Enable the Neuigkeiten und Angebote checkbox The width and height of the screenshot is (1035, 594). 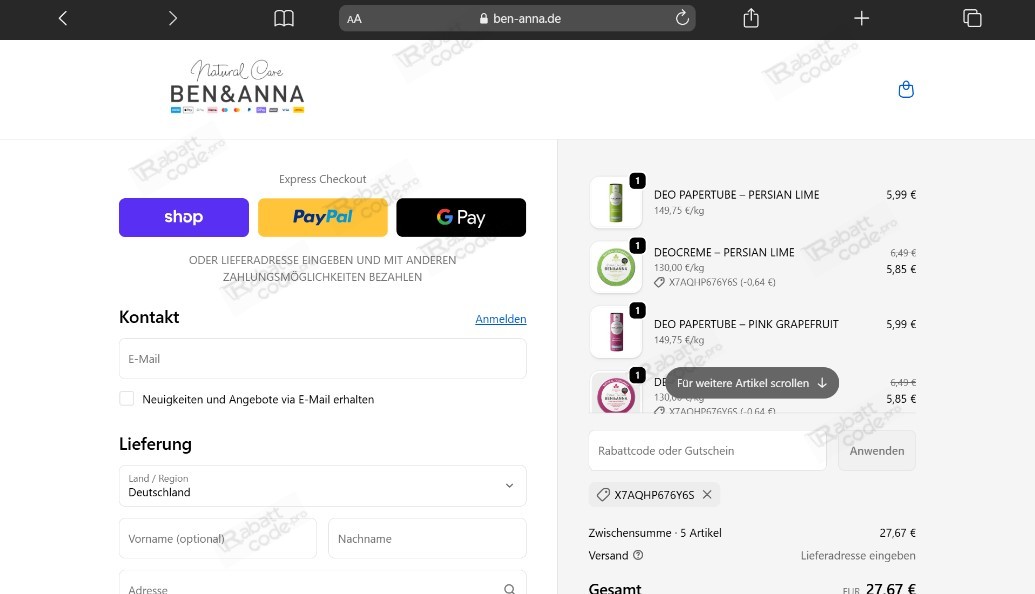[127, 398]
